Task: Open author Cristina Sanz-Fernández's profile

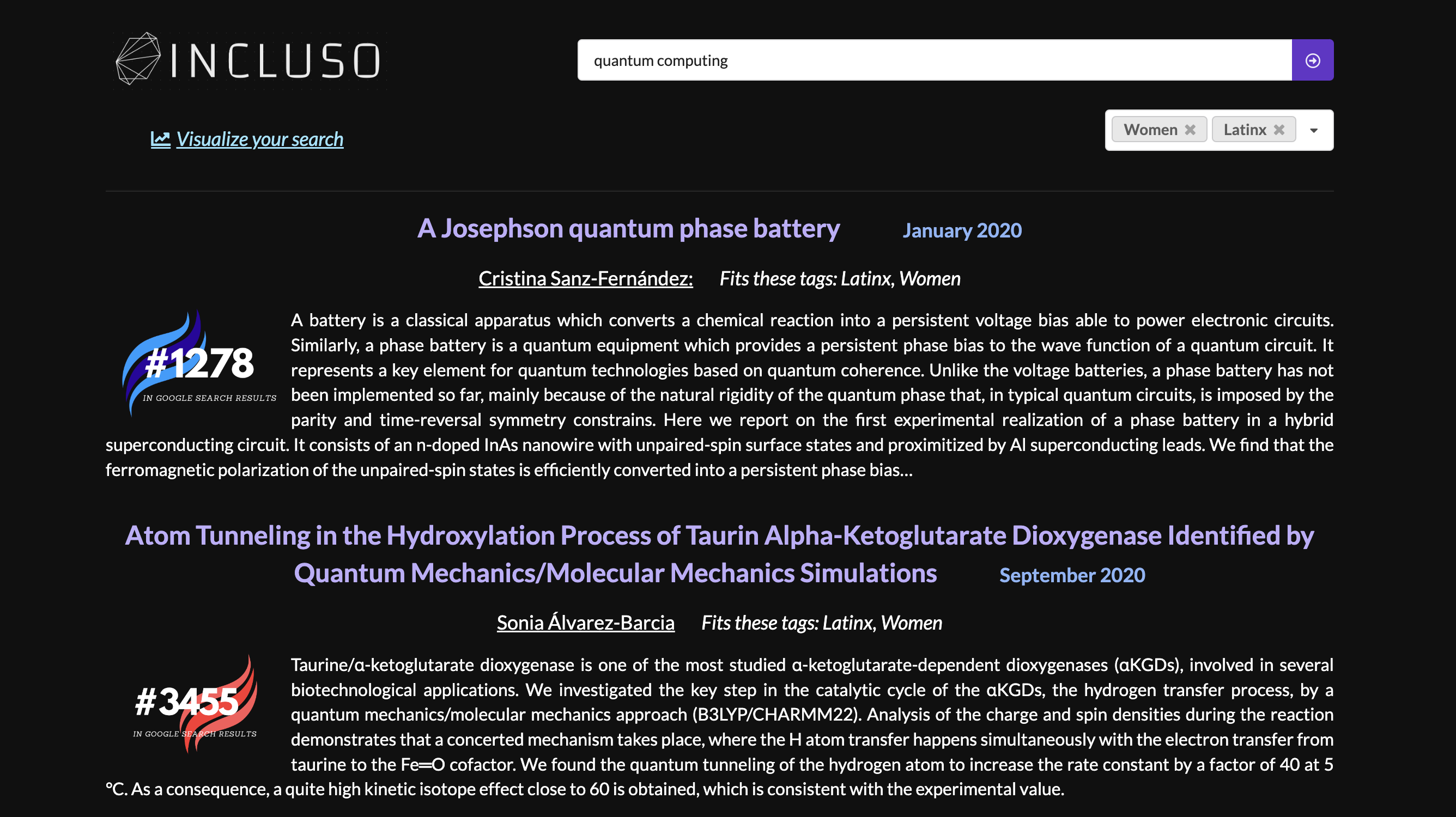Action: (586, 278)
